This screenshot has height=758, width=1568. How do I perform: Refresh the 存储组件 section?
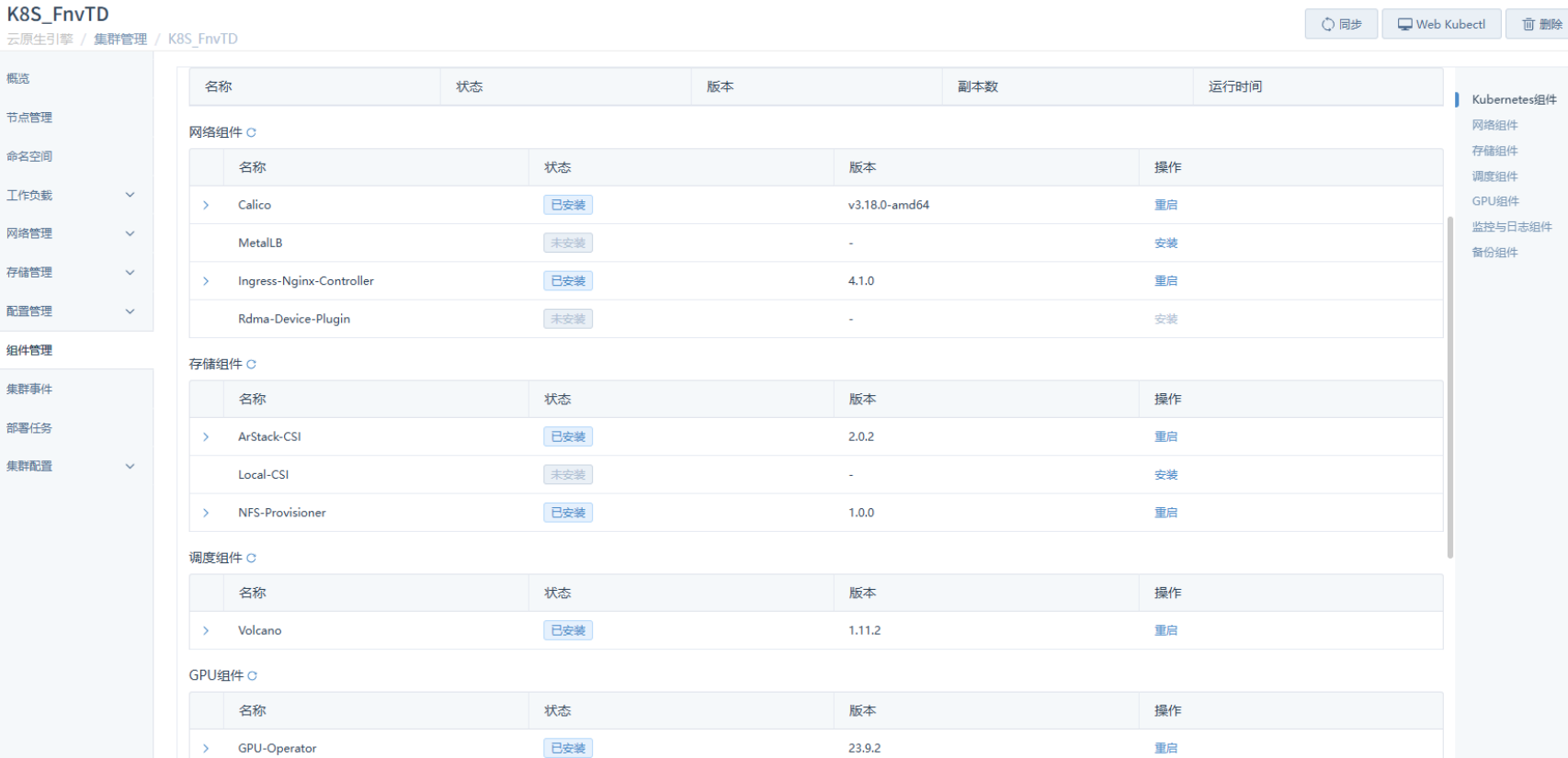pos(251,365)
